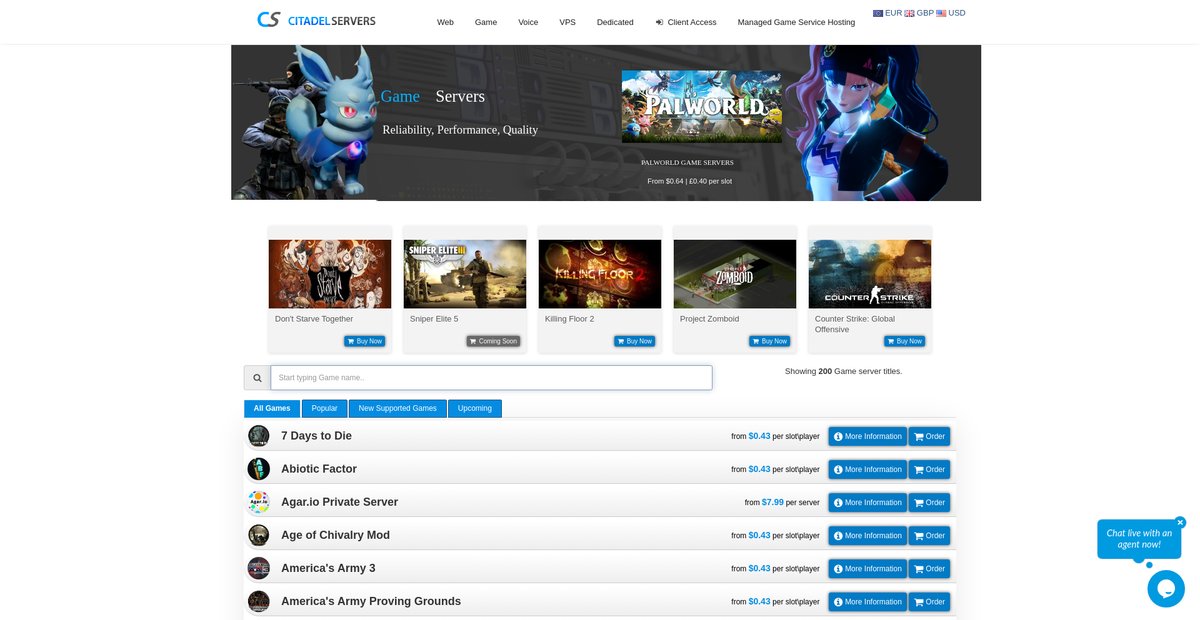Open the Agar.io Private Server title
Viewport: 1200px width, 620px height.
click(x=339, y=502)
